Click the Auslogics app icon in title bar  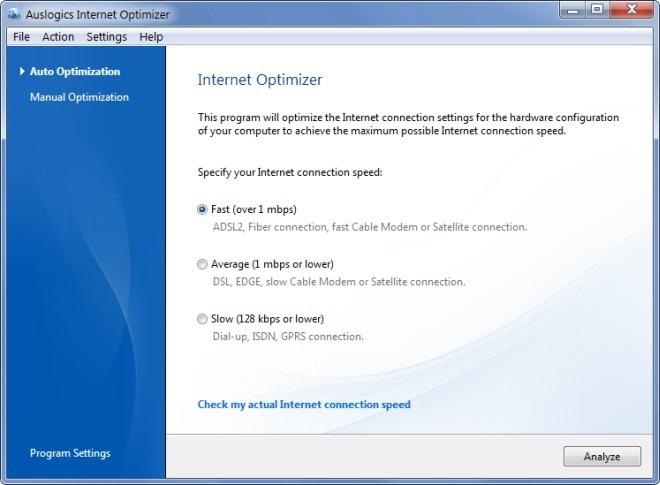pyautogui.click(x=14, y=14)
